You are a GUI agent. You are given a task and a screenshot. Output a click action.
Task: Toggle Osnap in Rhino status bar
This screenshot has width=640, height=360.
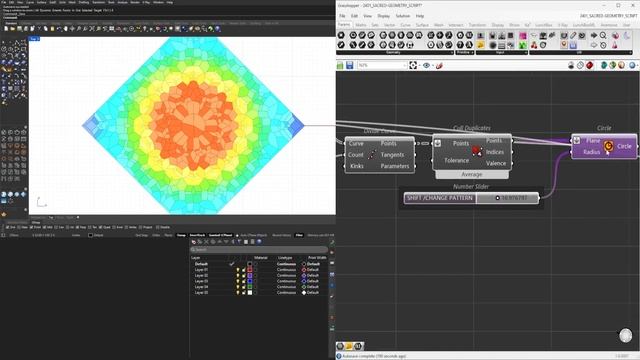(x=181, y=235)
